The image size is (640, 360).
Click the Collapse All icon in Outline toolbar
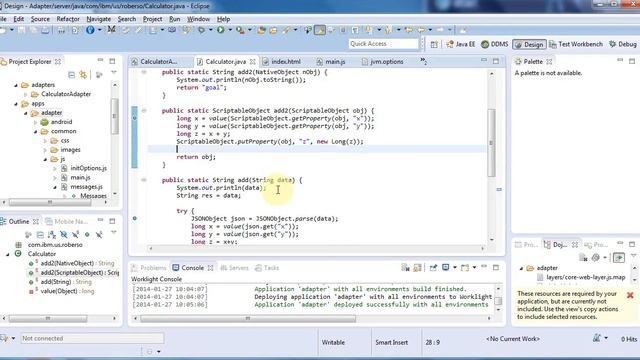click(40, 235)
